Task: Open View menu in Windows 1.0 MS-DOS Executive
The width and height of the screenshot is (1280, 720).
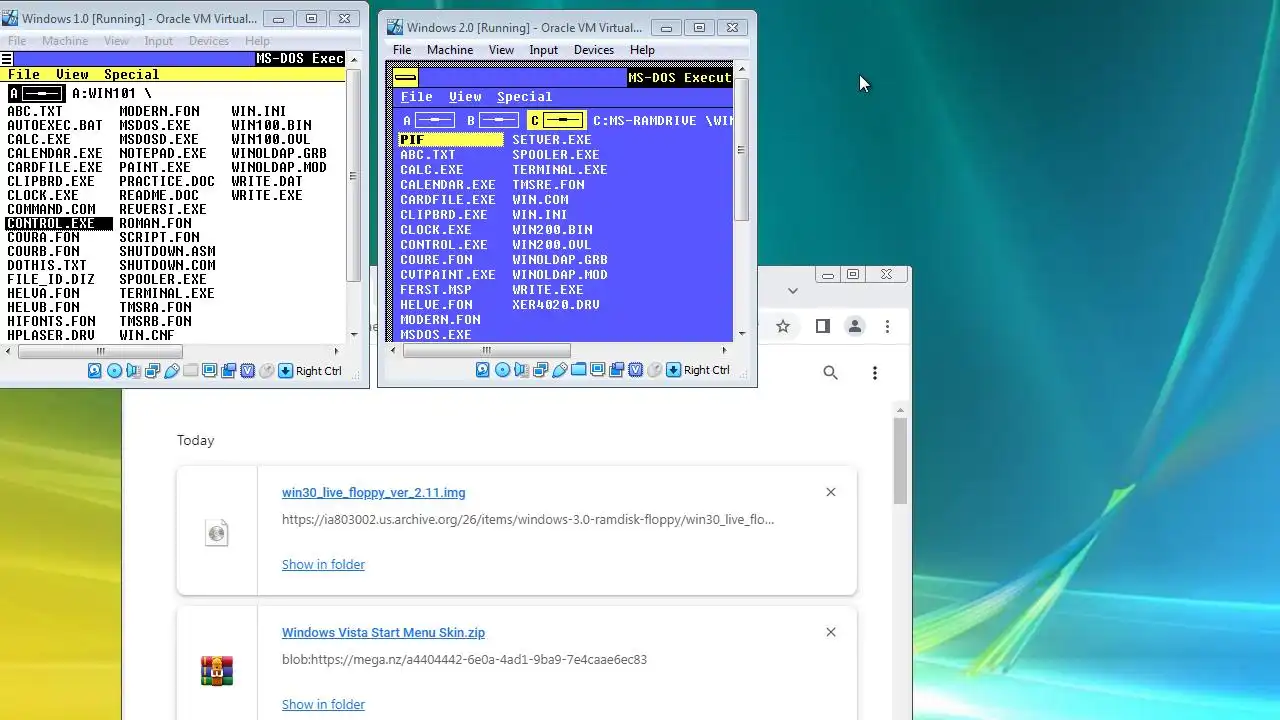Action: click(72, 74)
